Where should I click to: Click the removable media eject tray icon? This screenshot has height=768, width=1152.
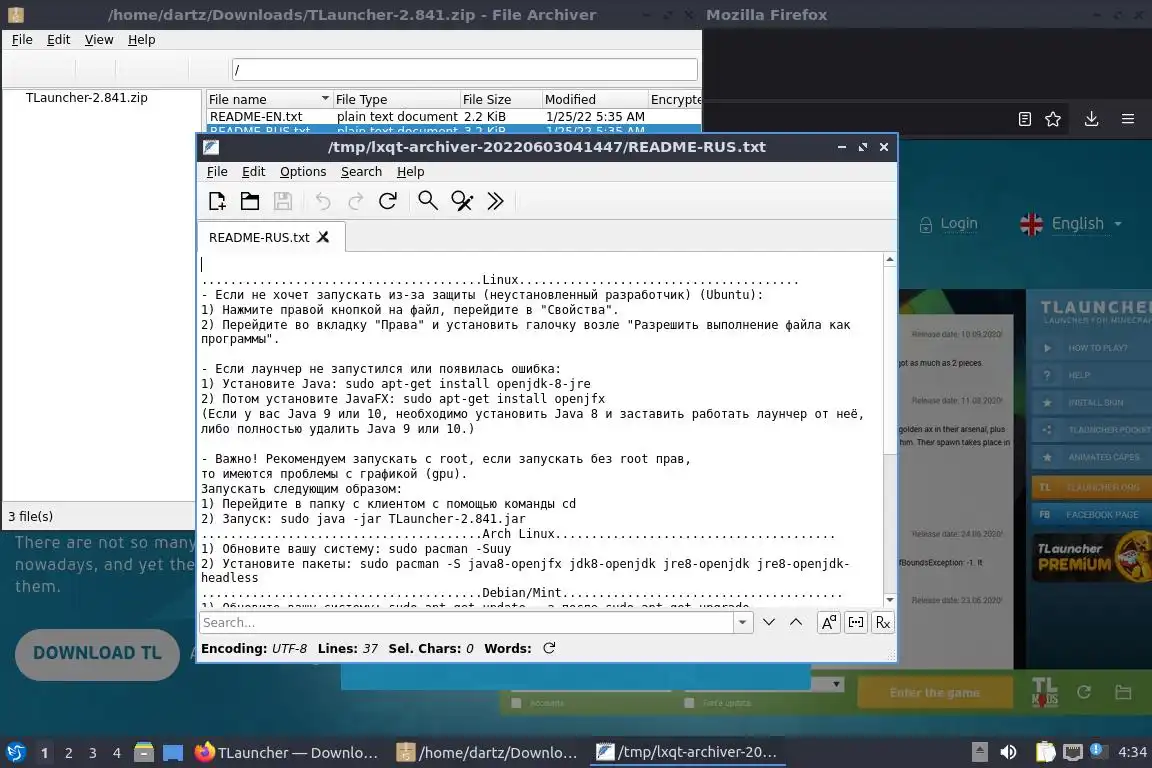(979, 752)
